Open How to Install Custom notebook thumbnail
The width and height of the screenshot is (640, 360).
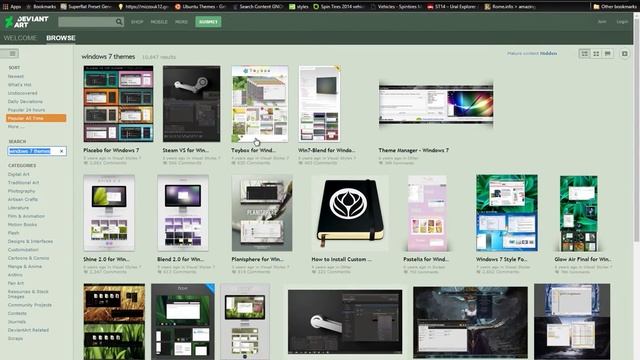[350, 213]
